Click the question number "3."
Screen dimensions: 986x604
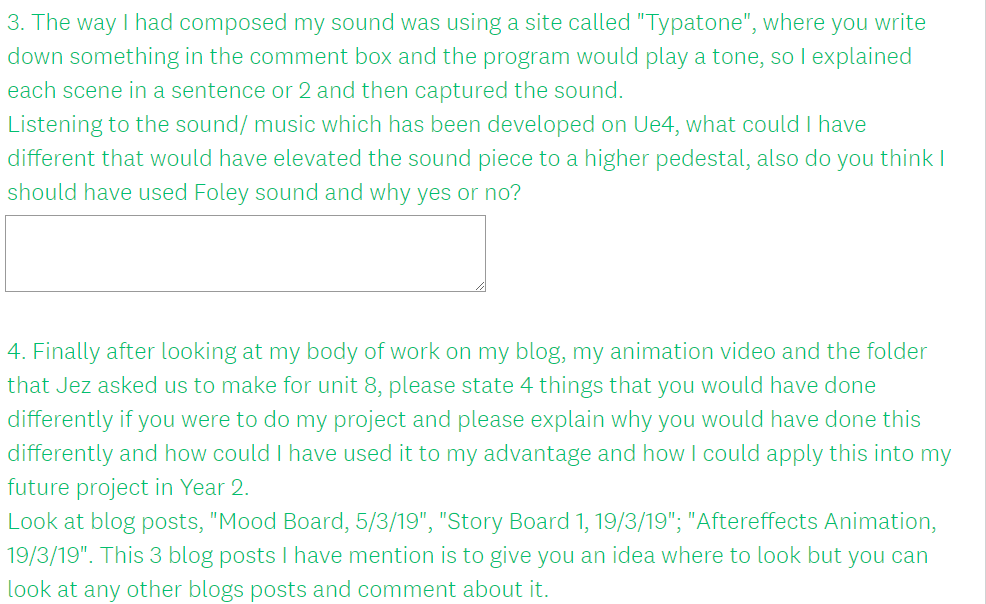click(x=15, y=23)
